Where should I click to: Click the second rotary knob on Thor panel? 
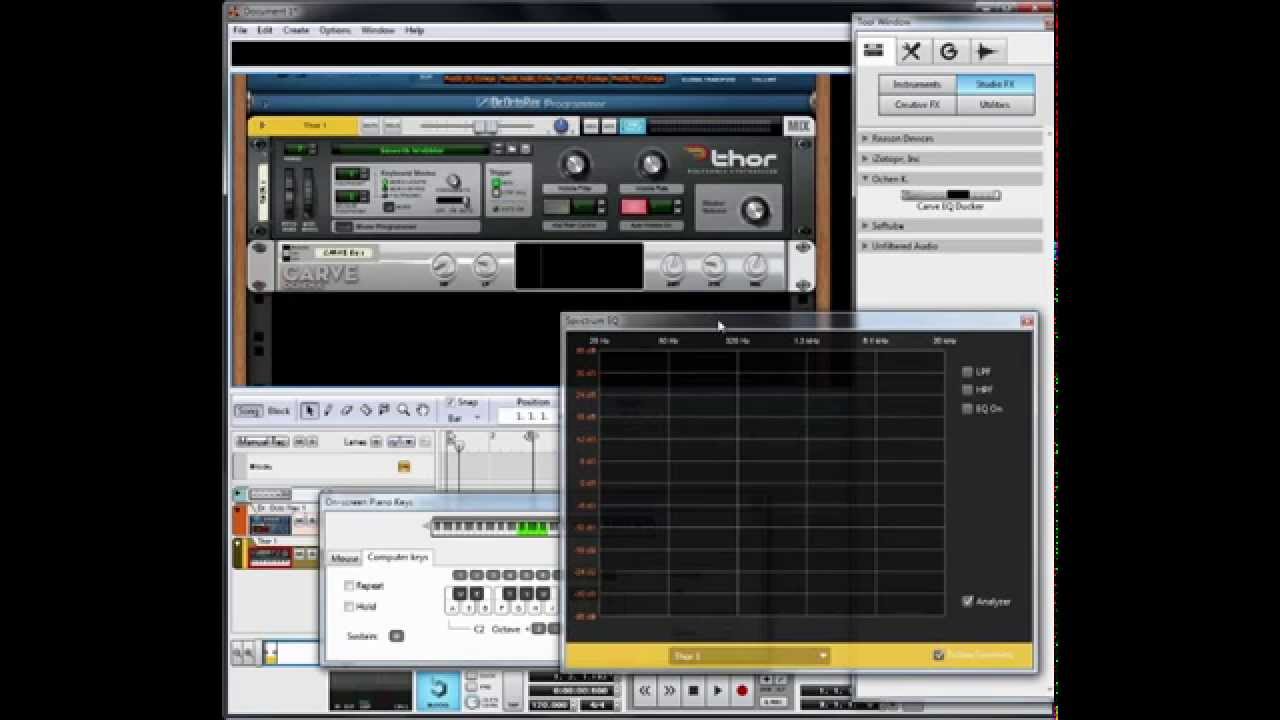(651, 163)
